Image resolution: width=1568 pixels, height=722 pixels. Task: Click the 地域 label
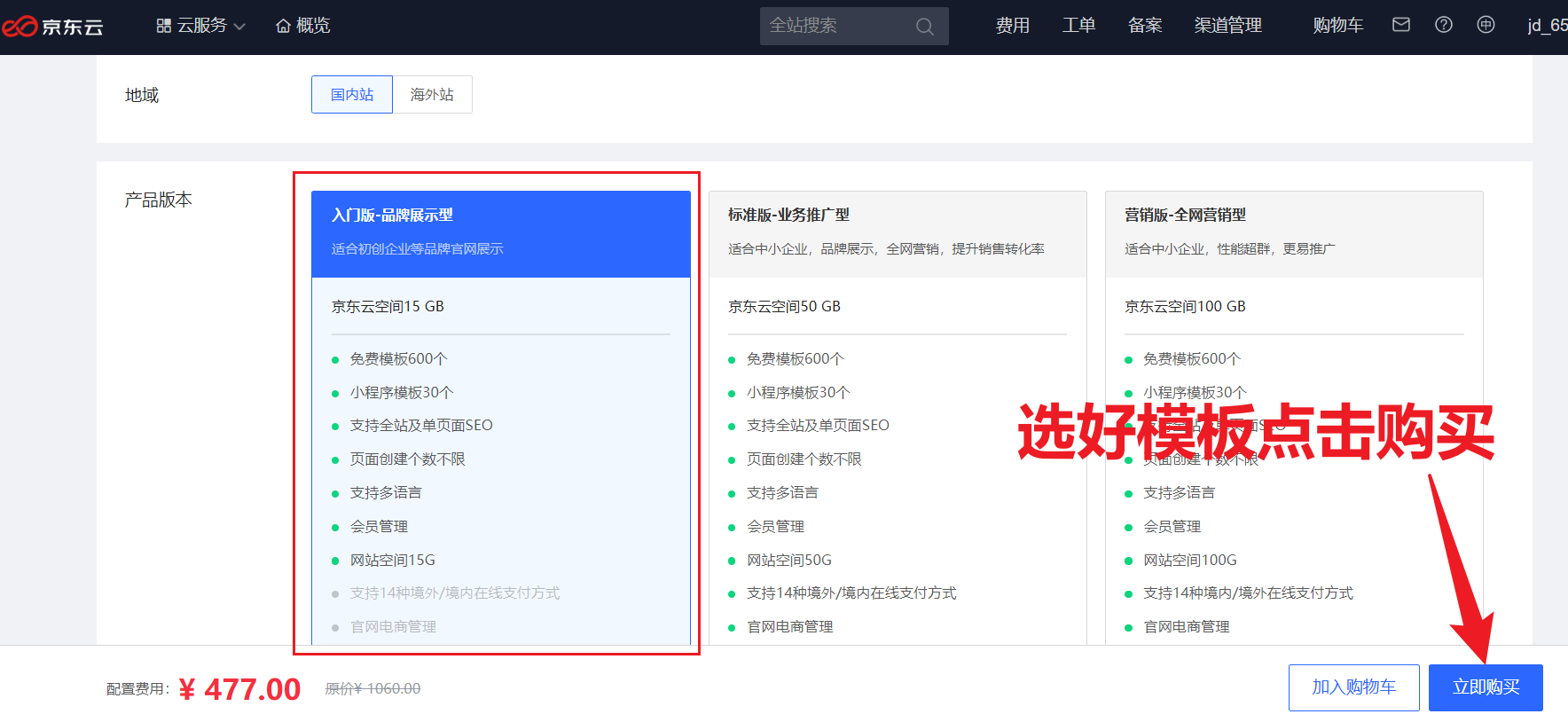click(142, 95)
